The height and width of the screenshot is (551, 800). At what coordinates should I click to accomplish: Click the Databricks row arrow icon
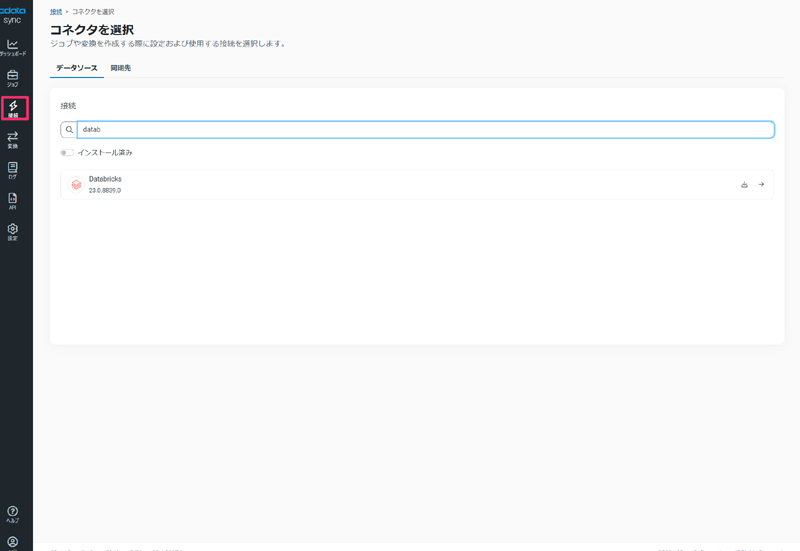(x=761, y=184)
